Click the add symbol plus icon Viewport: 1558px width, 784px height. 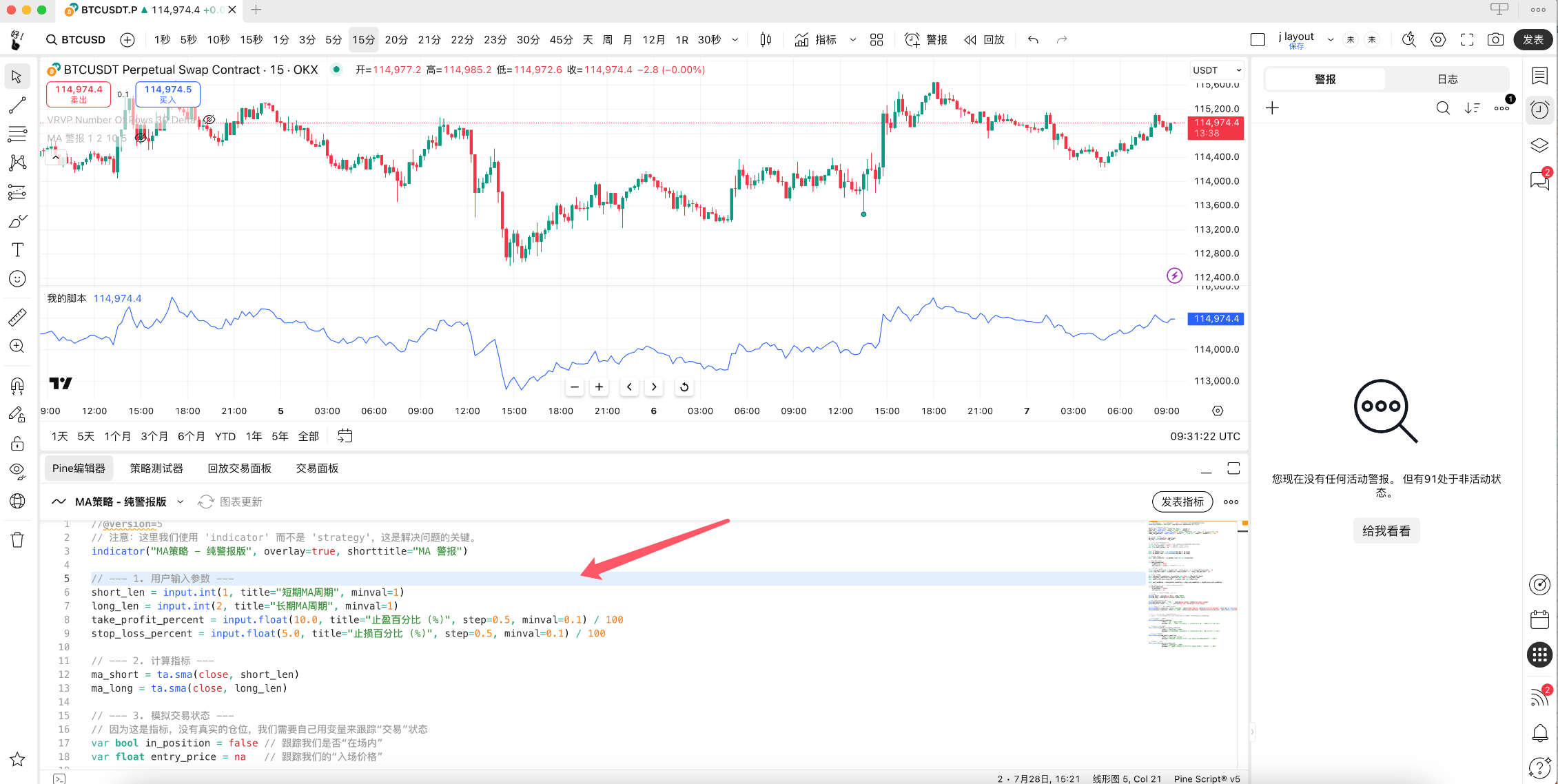pyautogui.click(x=127, y=40)
